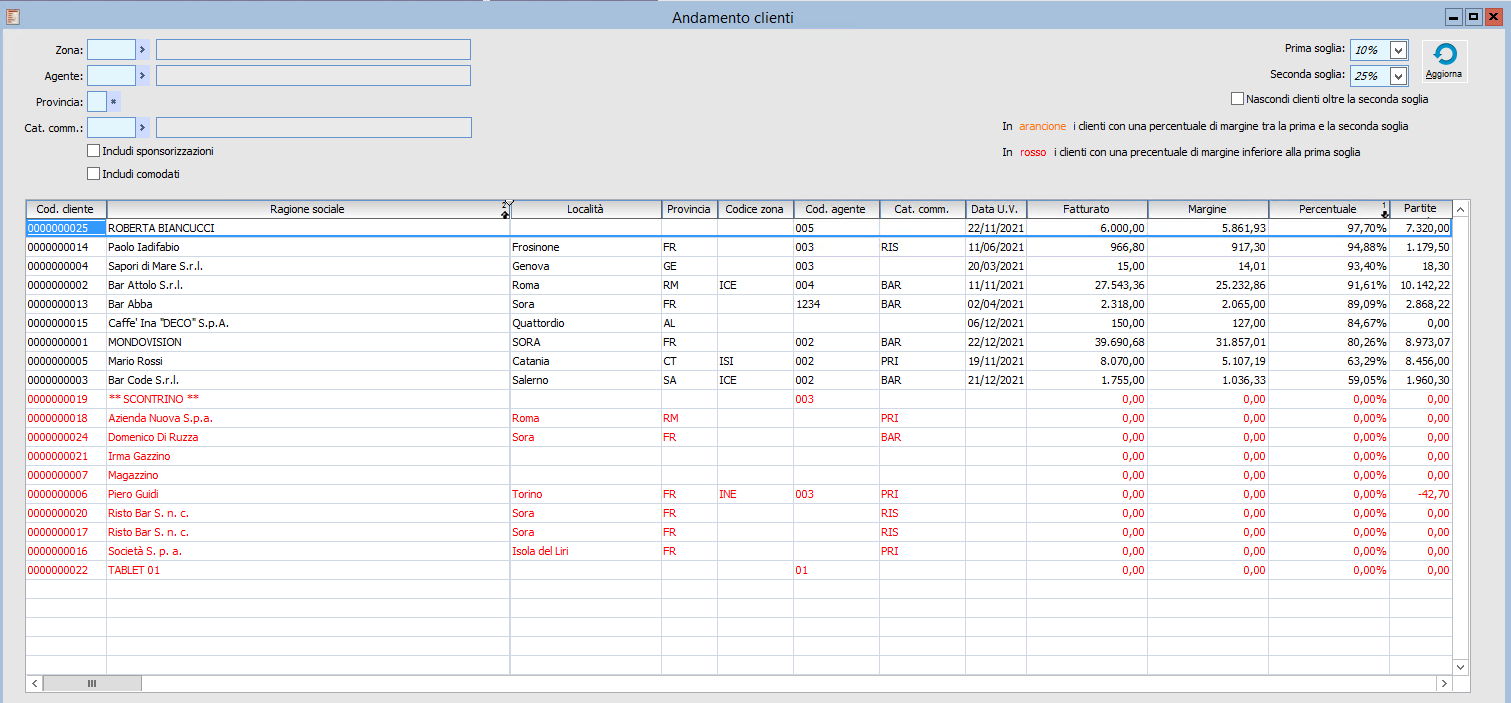This screenshot has height=703, width=1511.
Task: Click the Cat. comm. code input field
Action: 111,127
